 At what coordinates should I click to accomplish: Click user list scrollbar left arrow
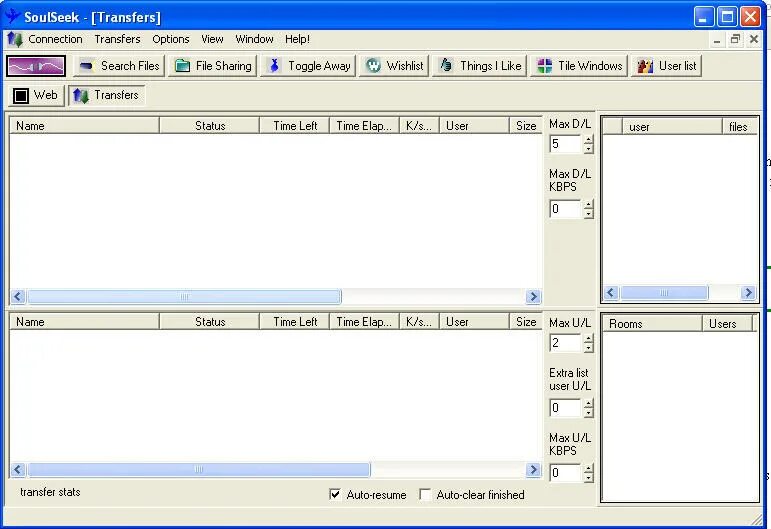pyautogui.click(x=611, y=293)
